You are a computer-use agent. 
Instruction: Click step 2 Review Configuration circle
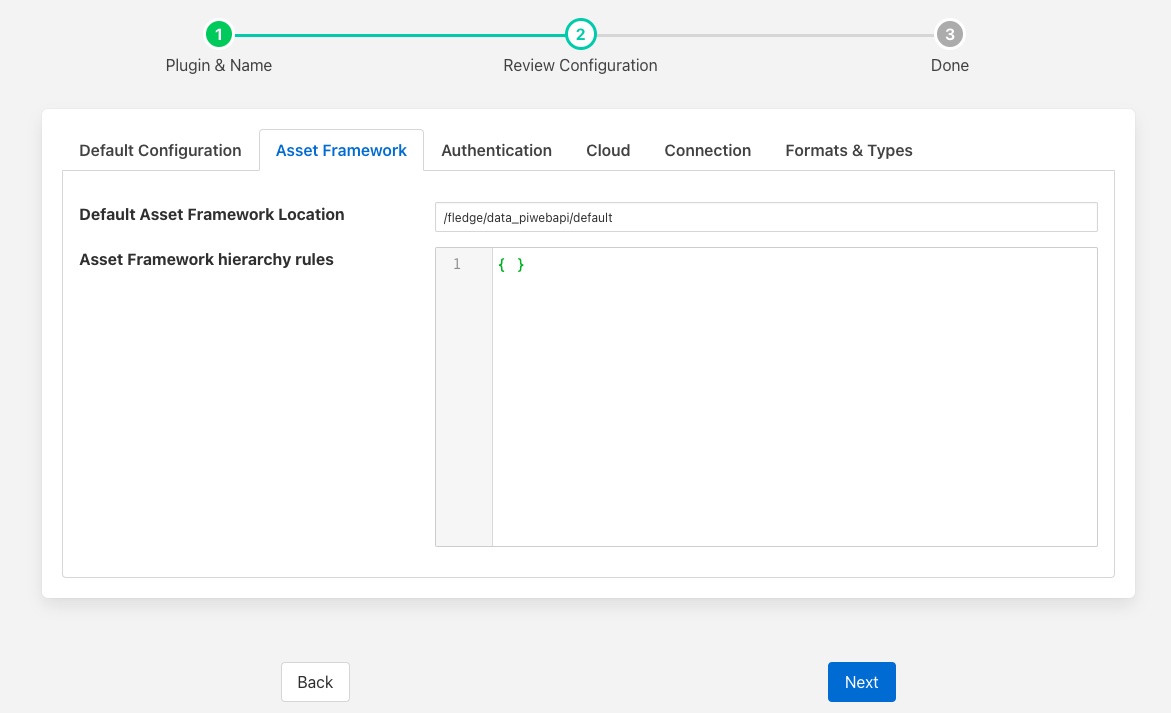pos(580,34)
